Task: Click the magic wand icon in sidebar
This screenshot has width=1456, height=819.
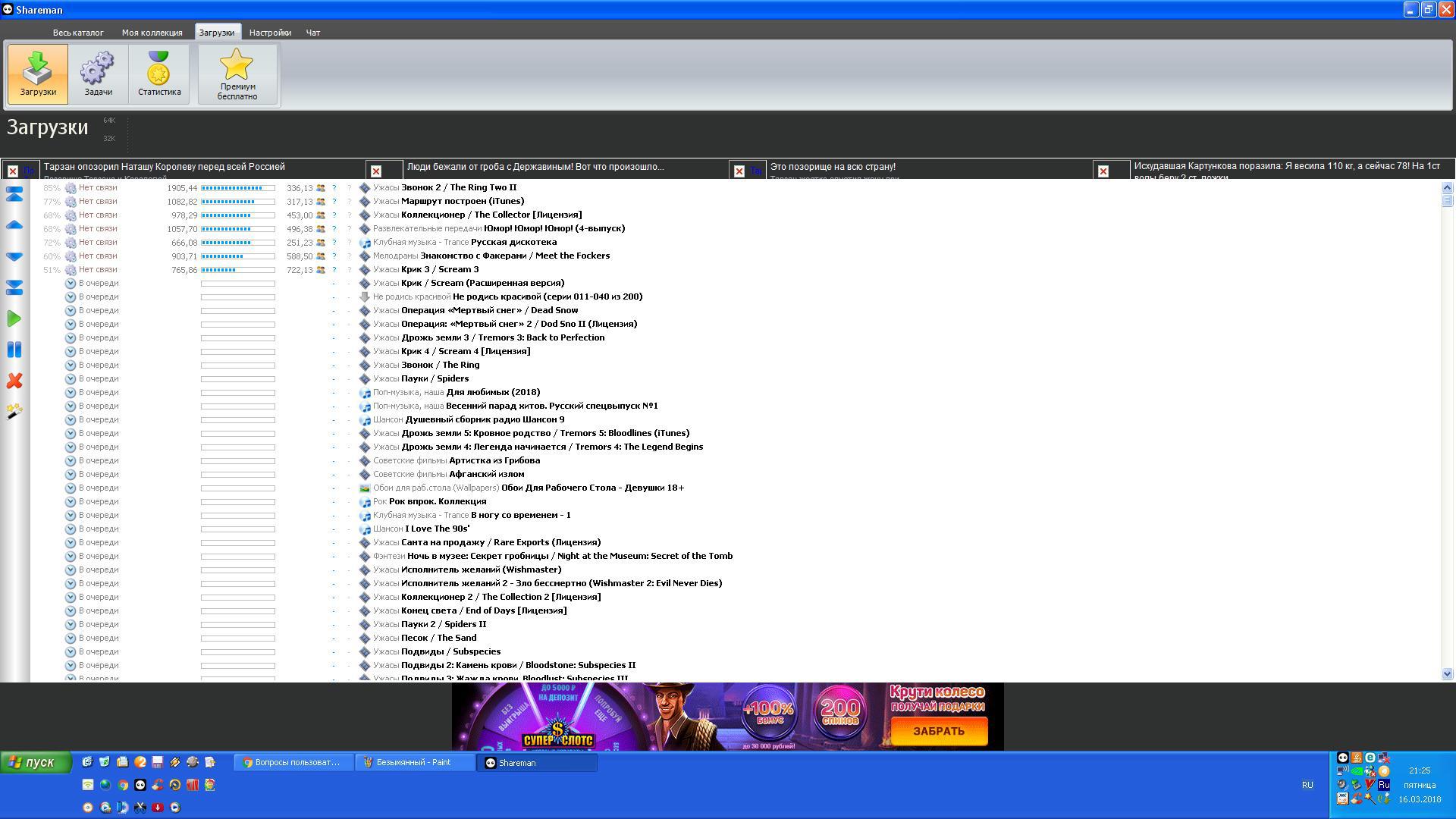Action: point(14,411)
